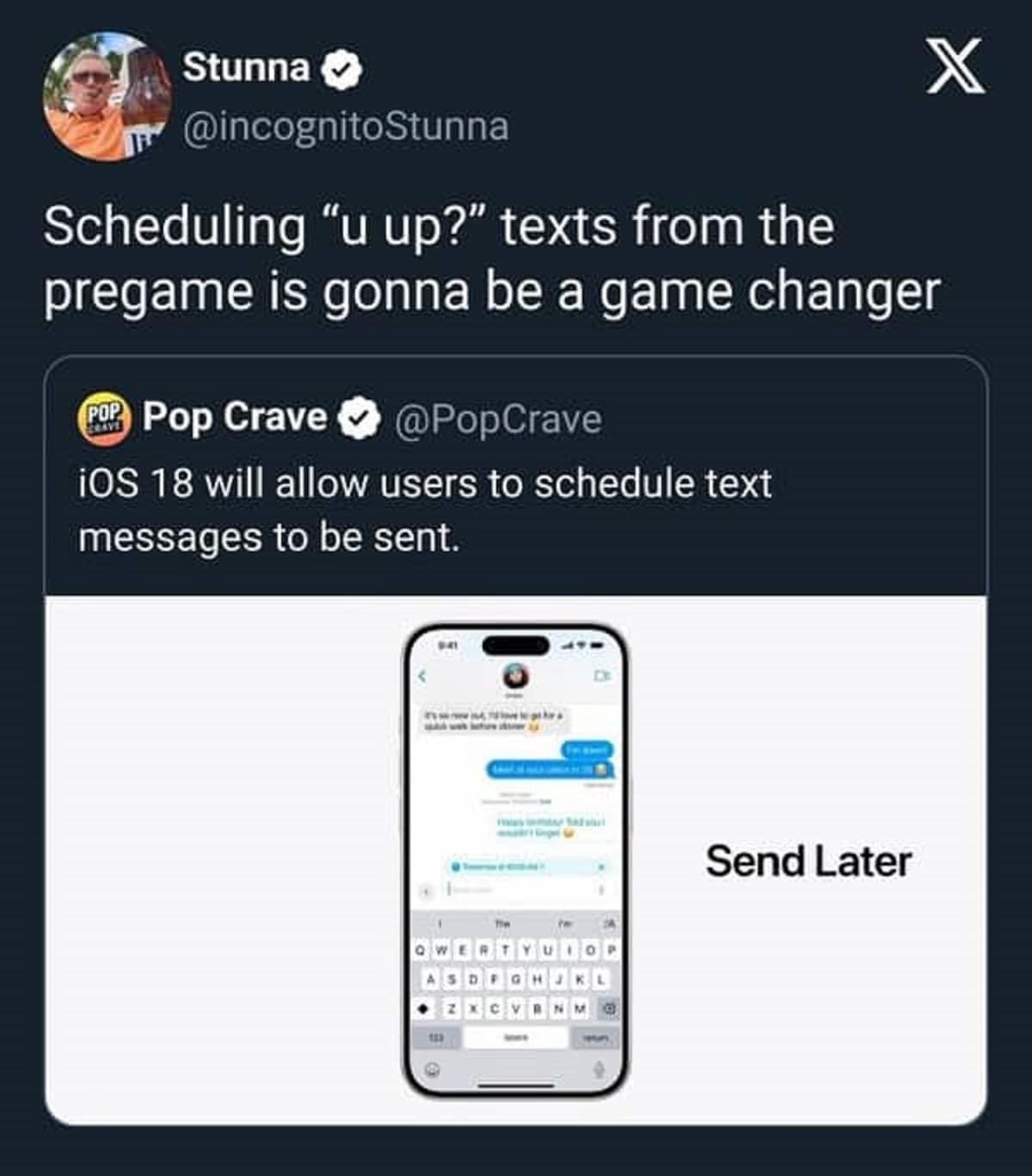Click the X logo icon
The height and width of the screenshot is (1176, 1032).
tap(956, 67)
